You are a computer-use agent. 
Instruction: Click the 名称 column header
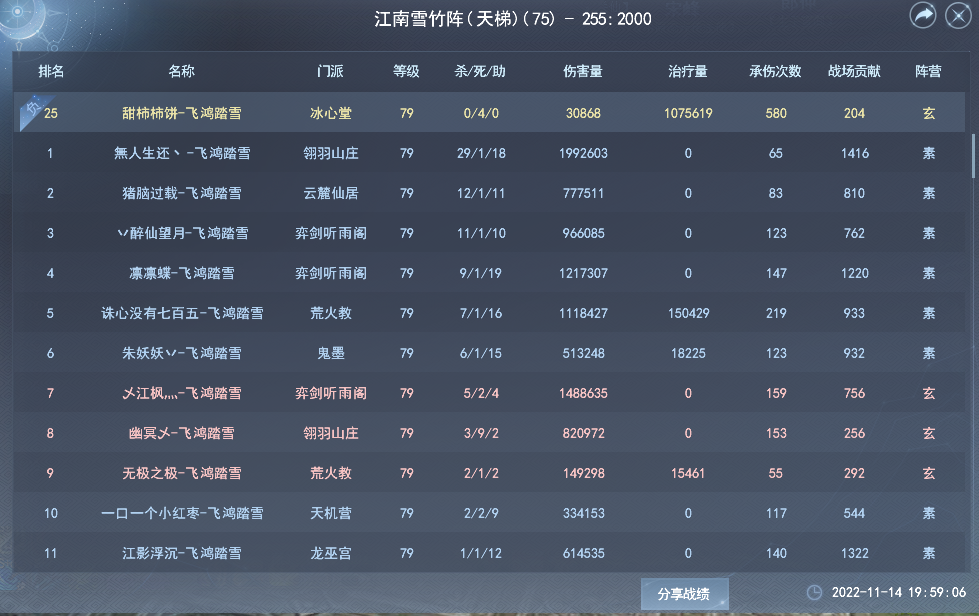point(181,71)
